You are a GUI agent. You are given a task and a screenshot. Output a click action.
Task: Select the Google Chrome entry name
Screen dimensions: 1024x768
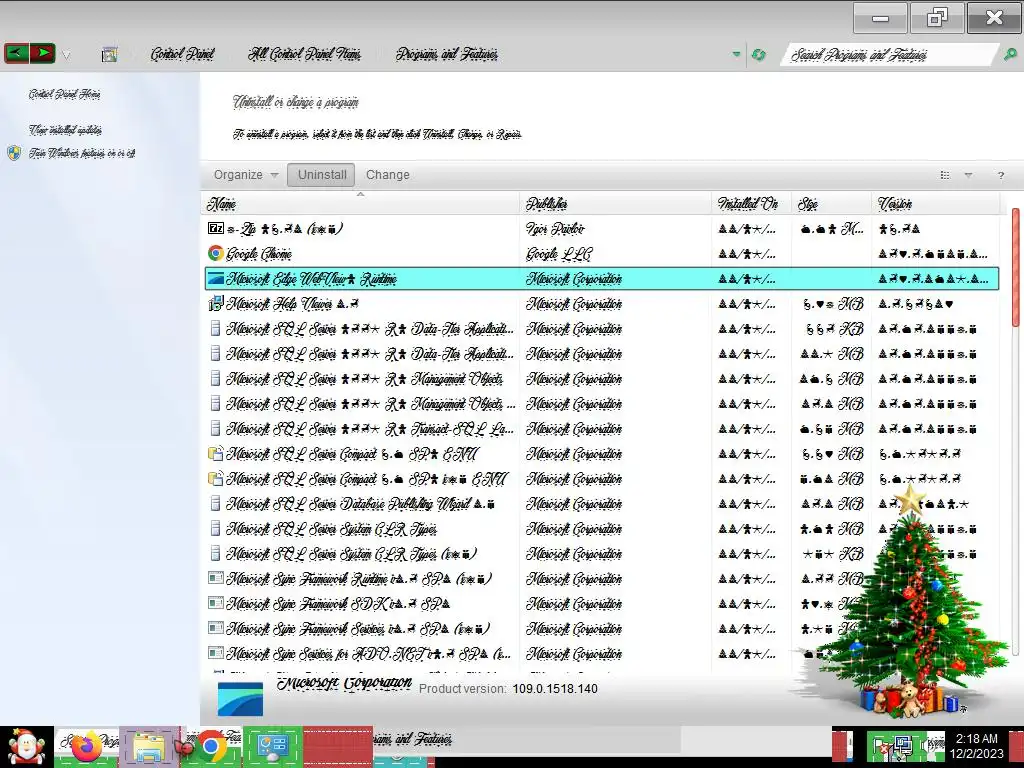coord(259,253)
